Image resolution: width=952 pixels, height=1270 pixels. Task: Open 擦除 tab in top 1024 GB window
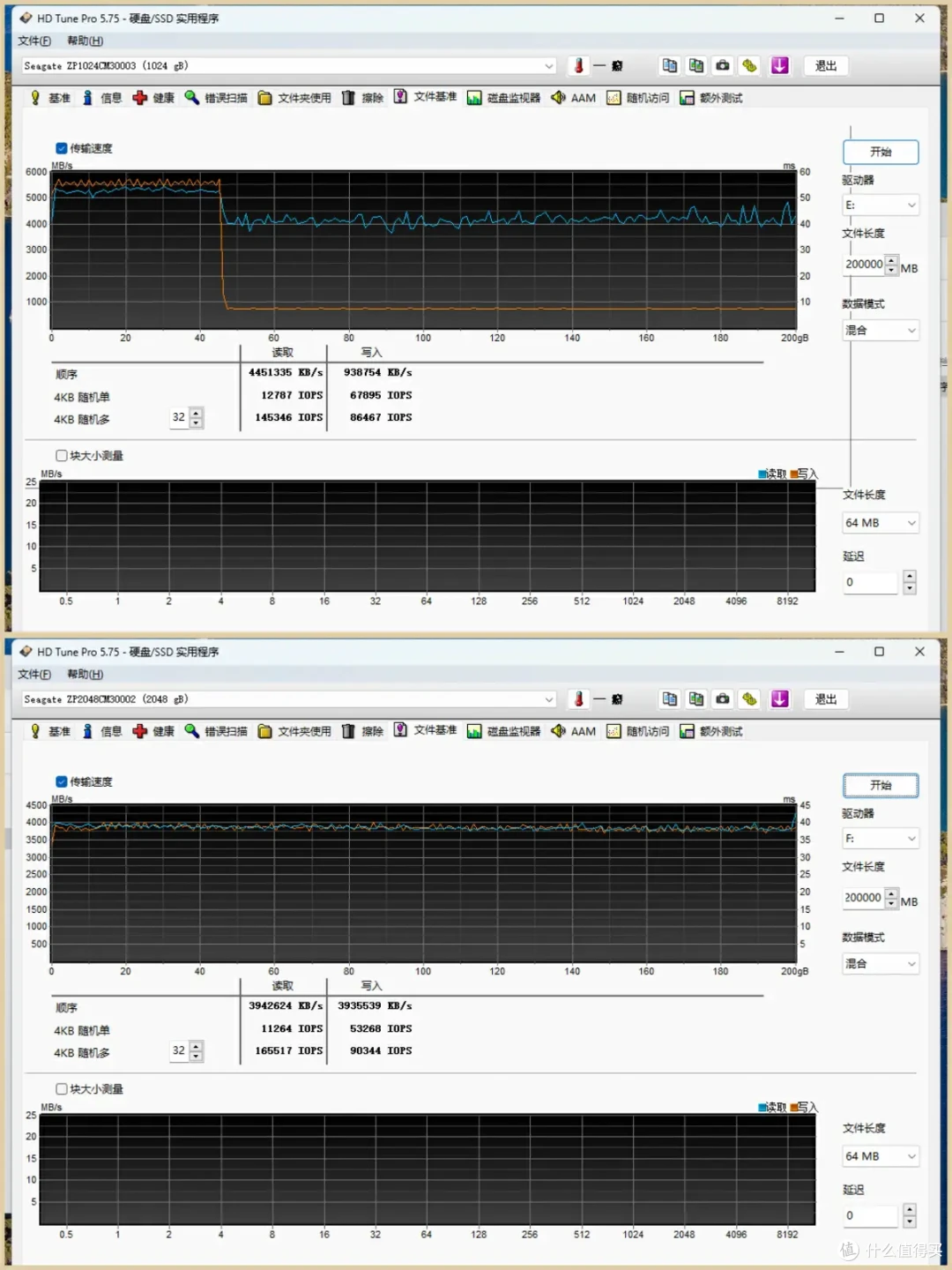[362, 98]
